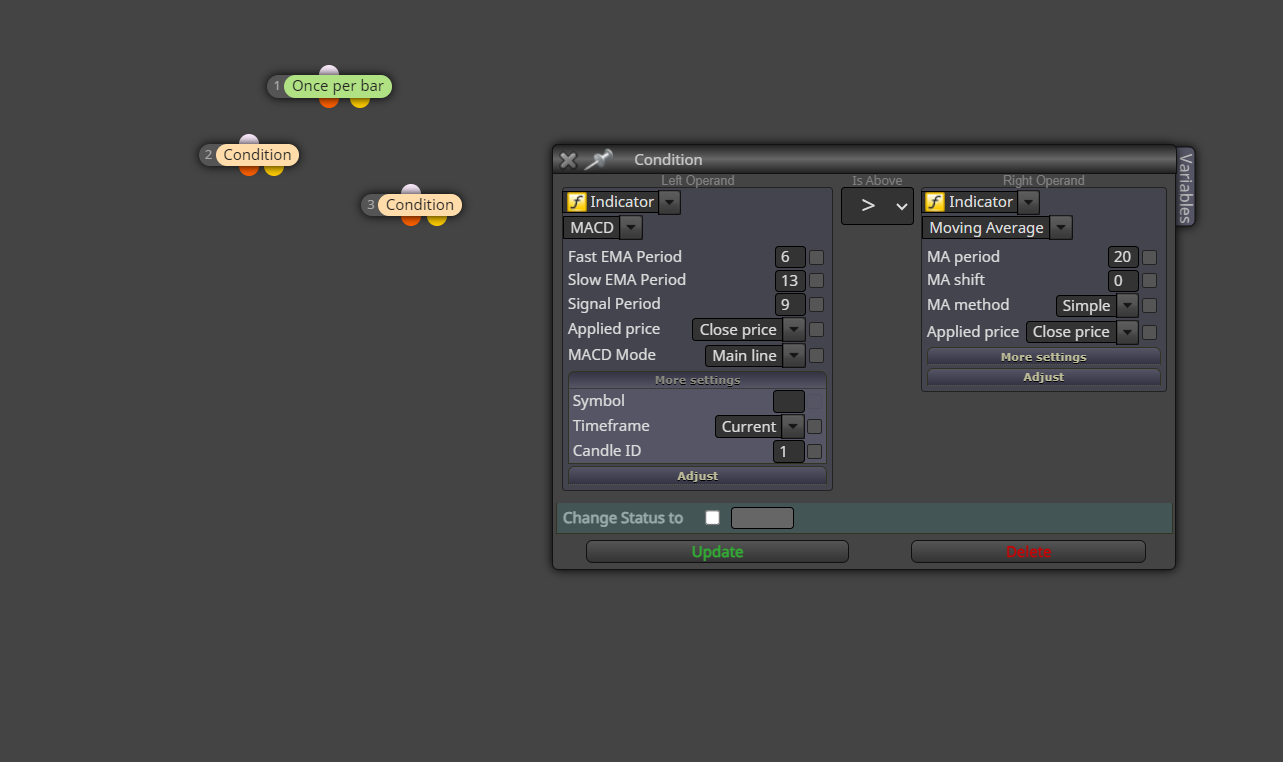
Task: Select Condition block number 2
Action: tap(258, 155)
